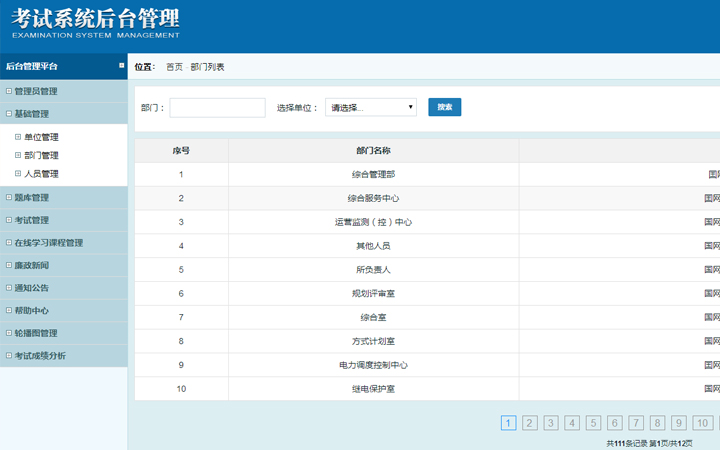
Task: Click the blue 搜索 button
Action: (444, 107)
